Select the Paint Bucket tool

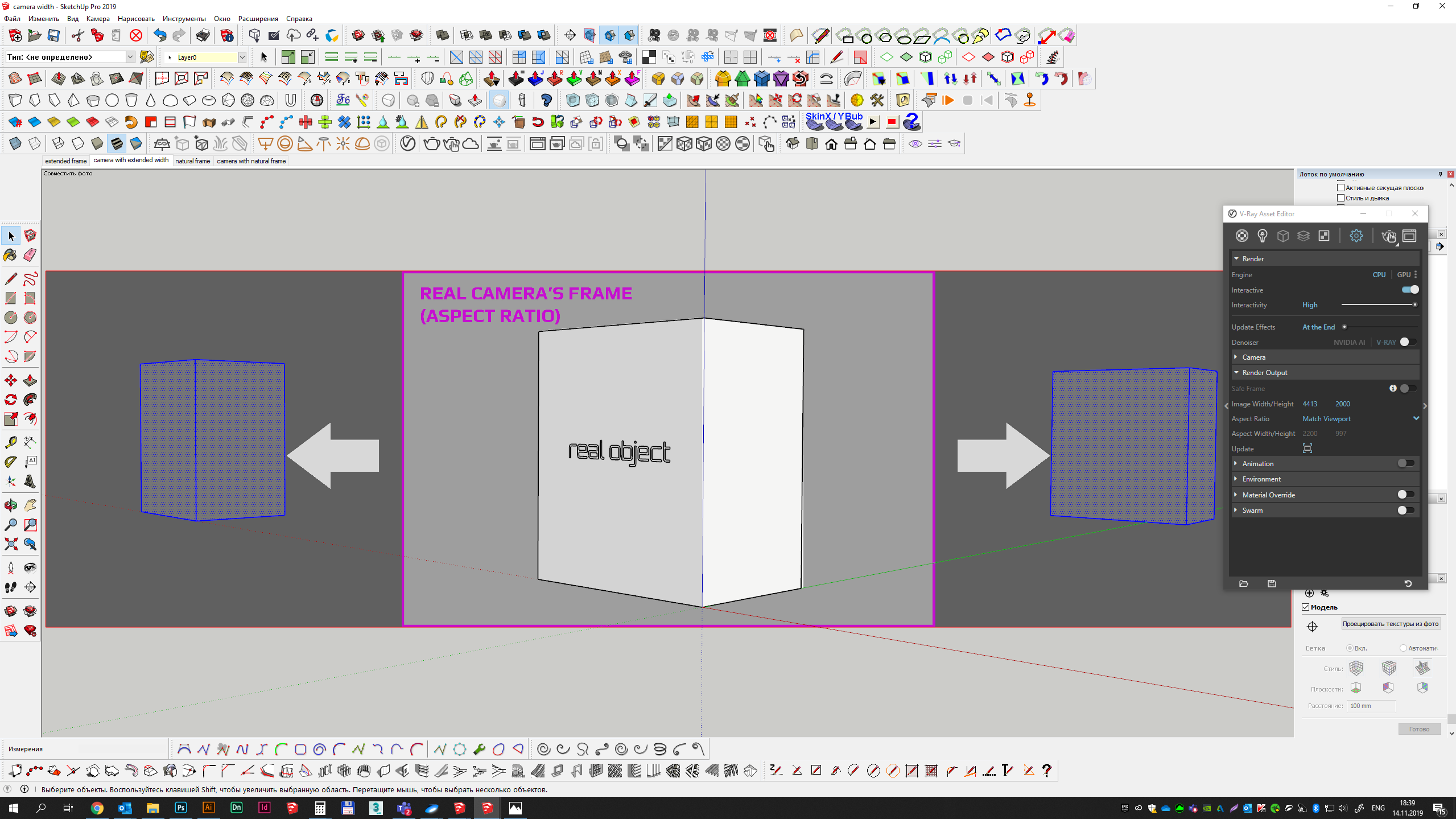pos(10,255)
